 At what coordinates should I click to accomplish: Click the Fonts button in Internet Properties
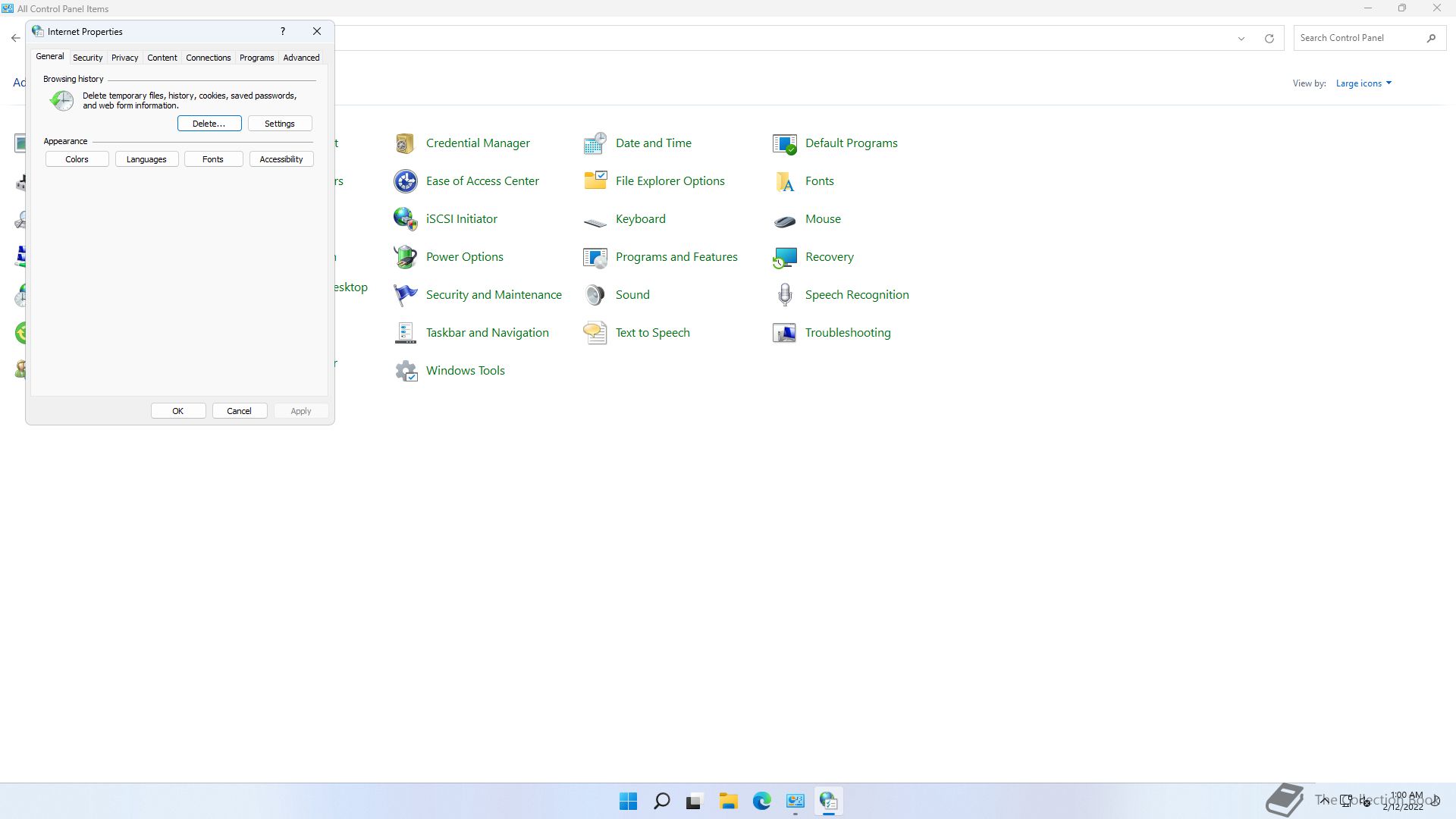pyautogui.click(x=213, y=159)
